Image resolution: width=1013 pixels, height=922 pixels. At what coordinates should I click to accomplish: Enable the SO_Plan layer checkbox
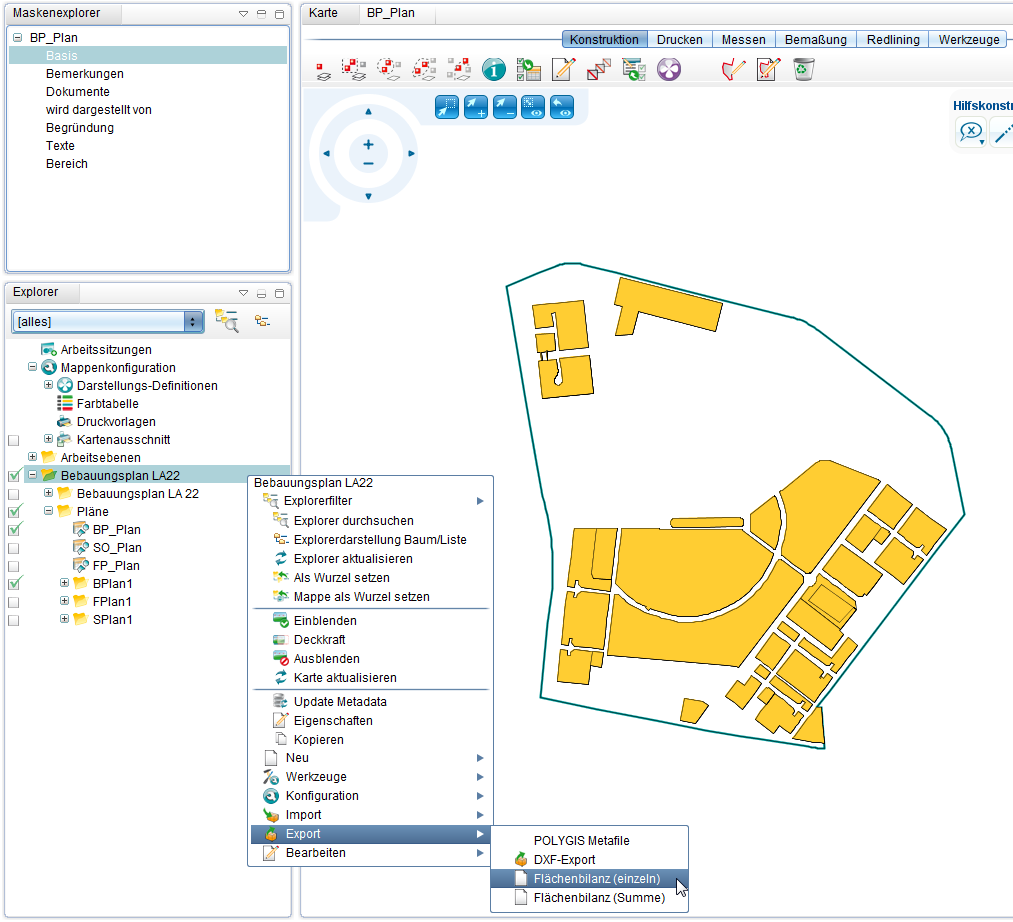(x=14, y=548)
